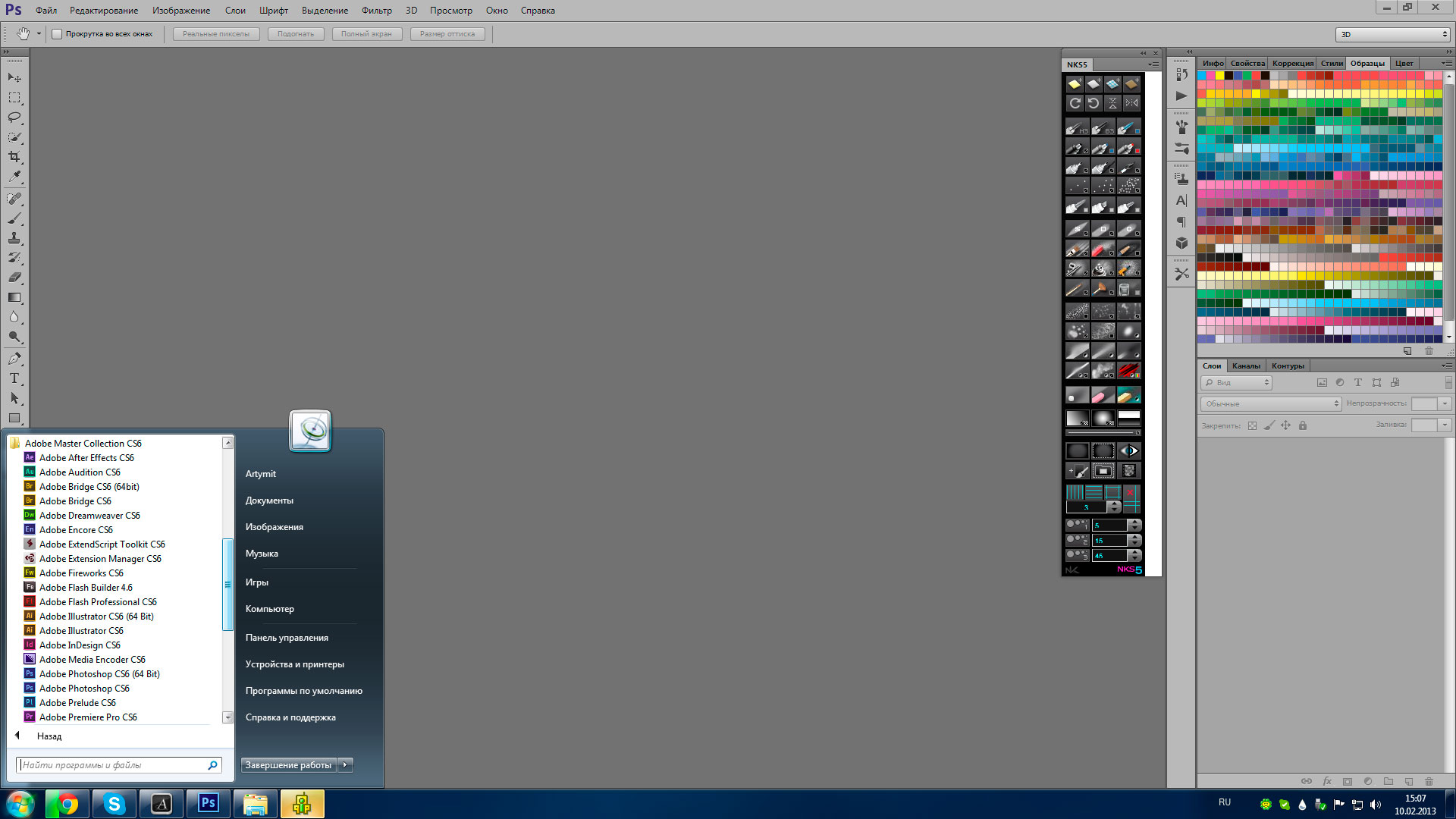This screenshot has width=1456, height=819.
Task: Open the Clone Source panel icon
Action: click(x=1181, y=179)
